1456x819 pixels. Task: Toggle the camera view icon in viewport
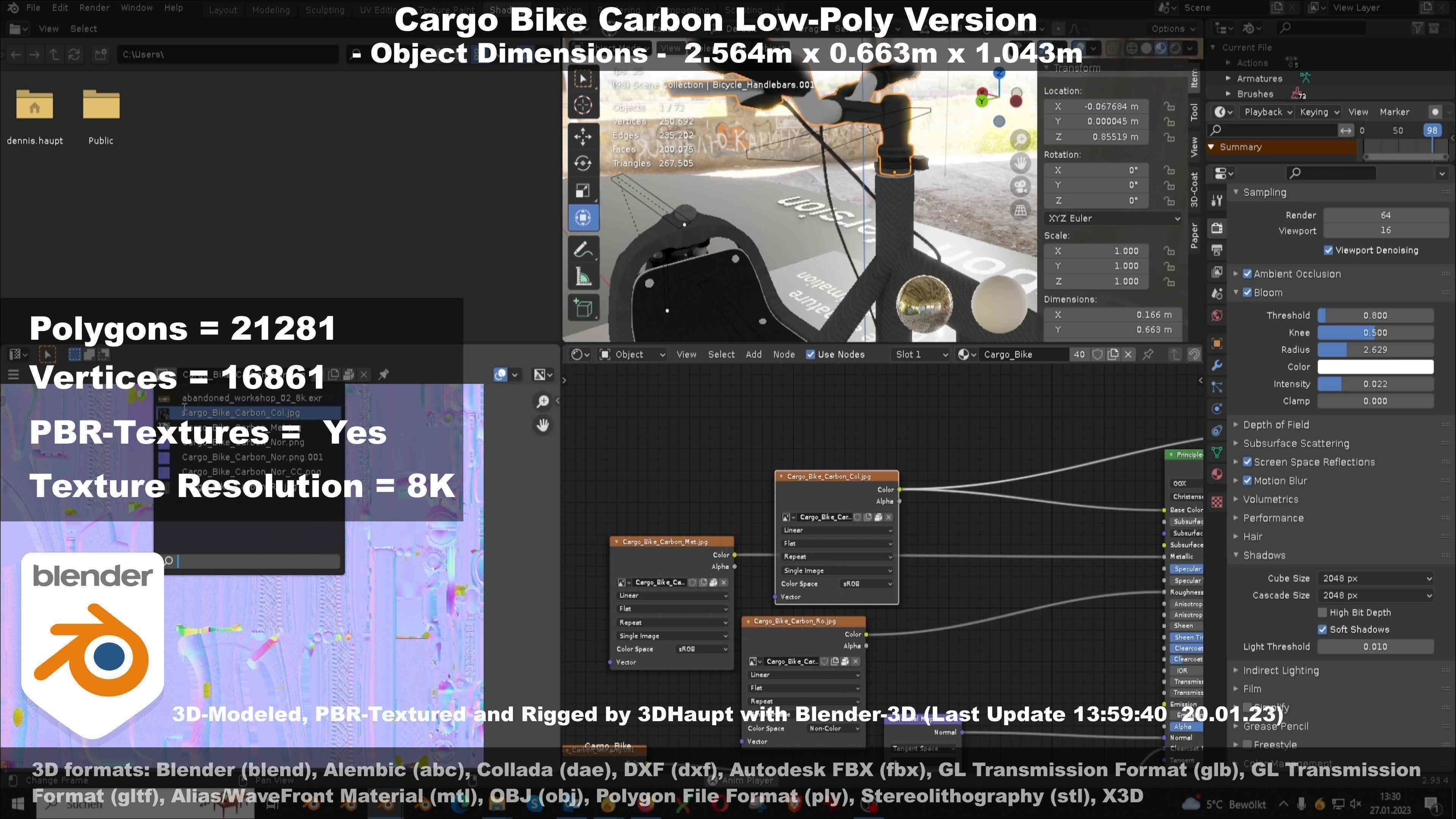pos(1020,187)
